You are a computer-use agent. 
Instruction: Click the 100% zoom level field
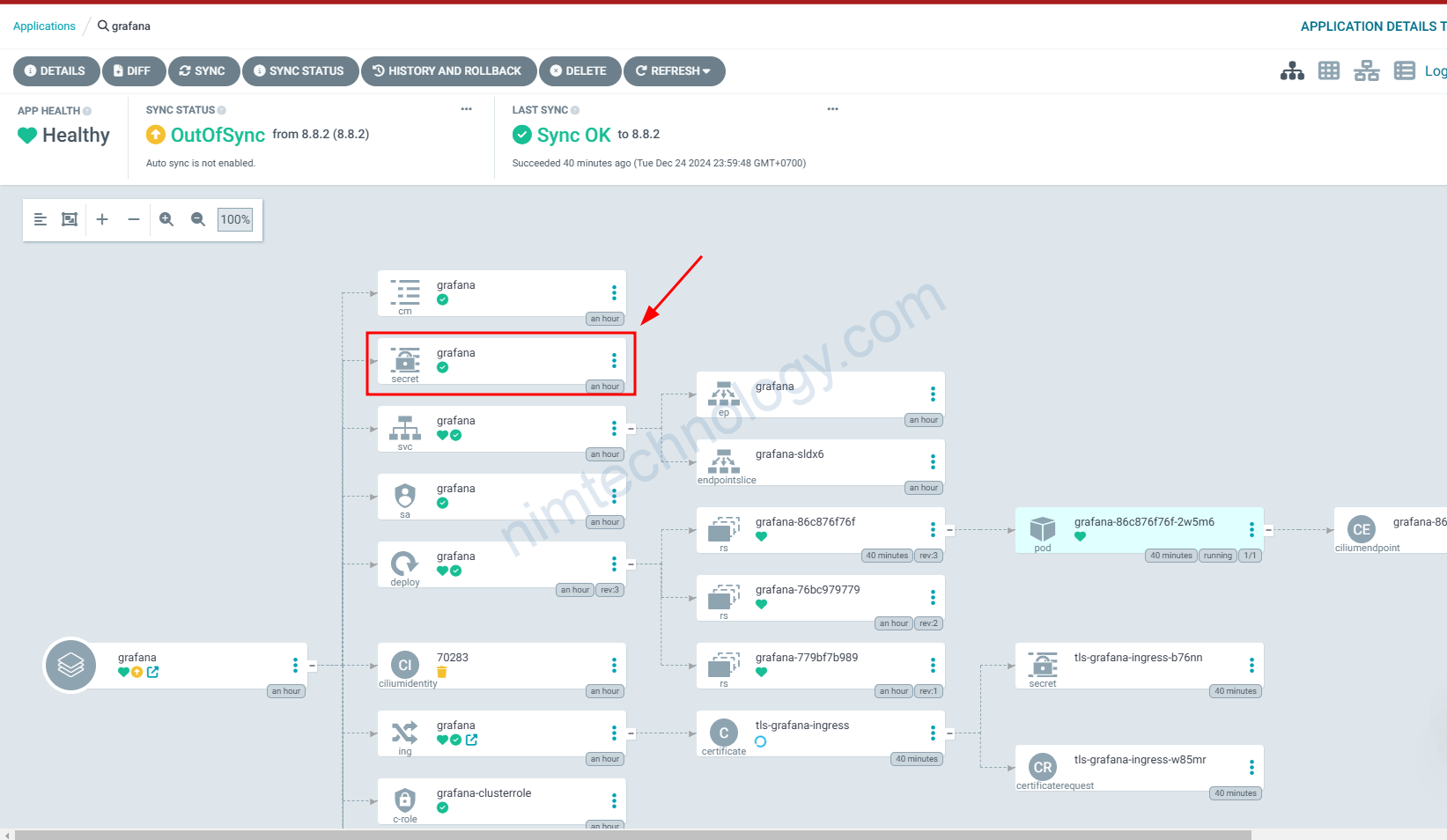coord(235,219)
